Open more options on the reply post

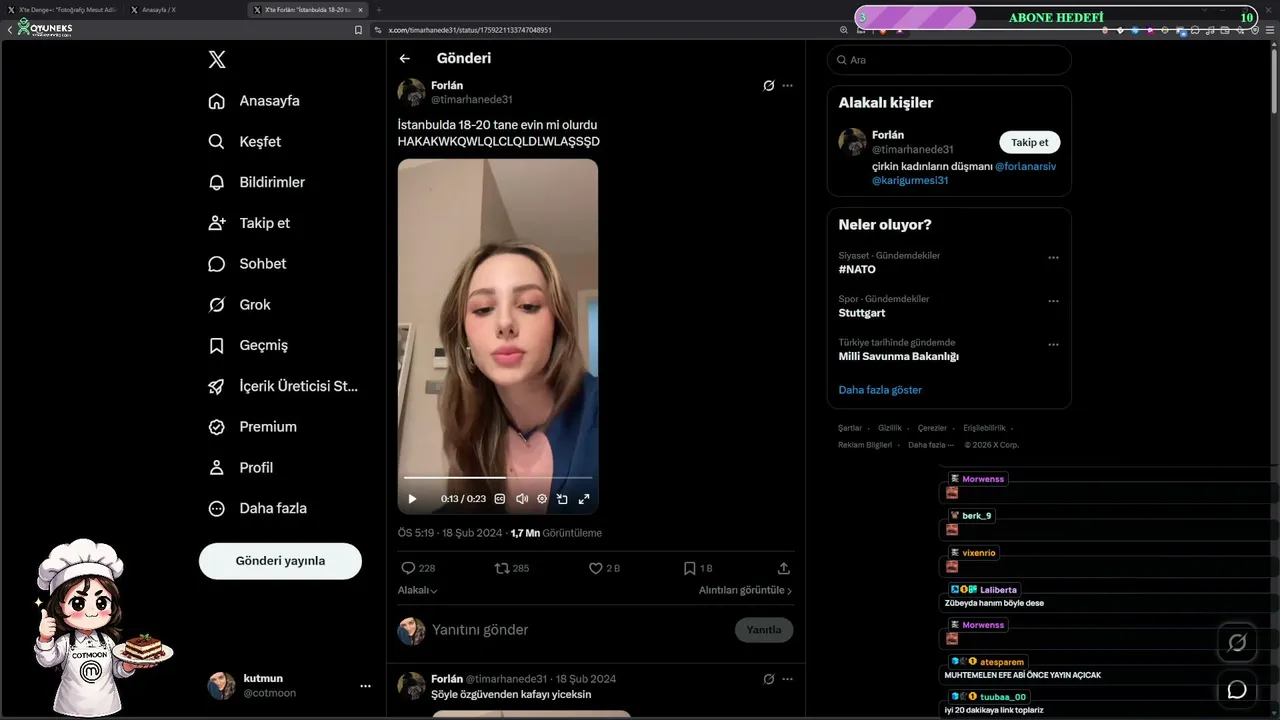[x=787, y=679]
